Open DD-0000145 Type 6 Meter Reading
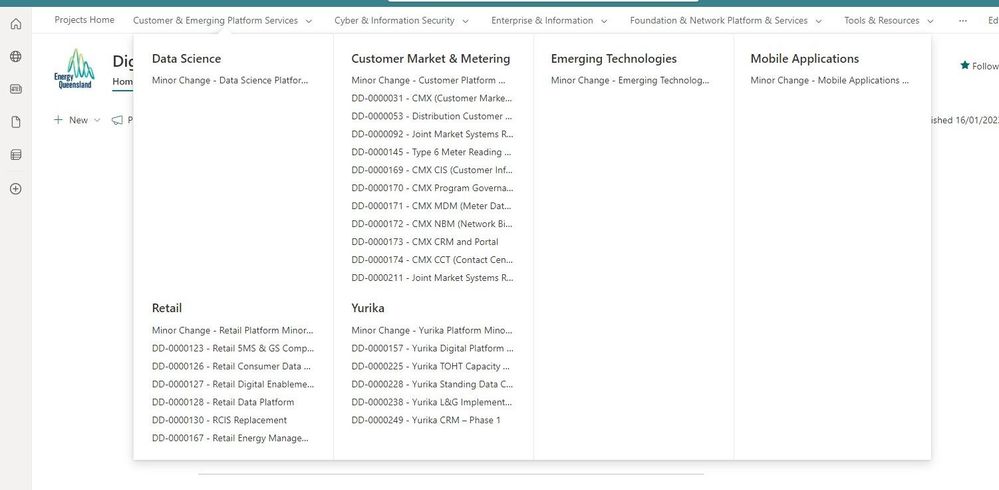The image size is (999, 490). (x=431, y=152)
